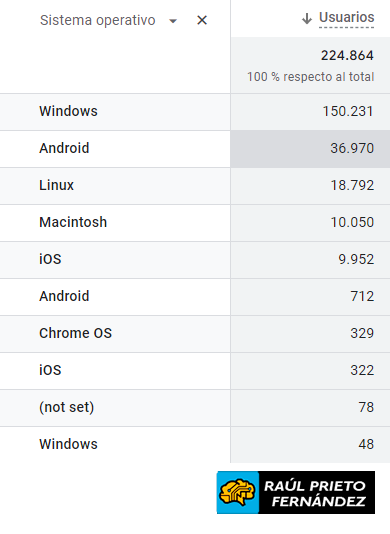Open the Sistema operativo dimension dropdown arrow
This screenshot has height=534, width=390.
[173, 21]
